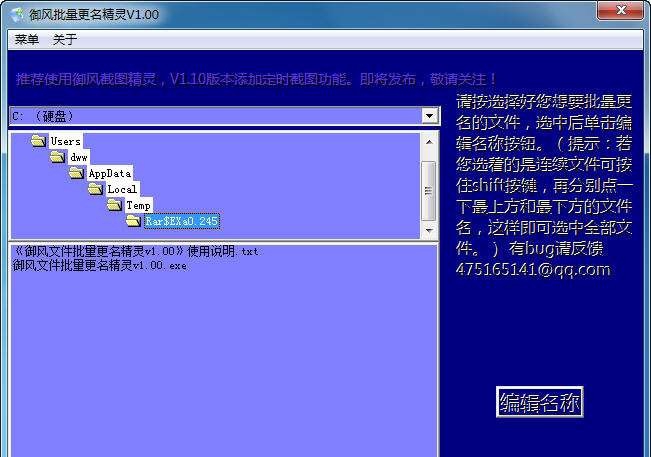The image size is (651, 457).
Task: Click the app icon in the title bar
Action: tap(18, 14)
